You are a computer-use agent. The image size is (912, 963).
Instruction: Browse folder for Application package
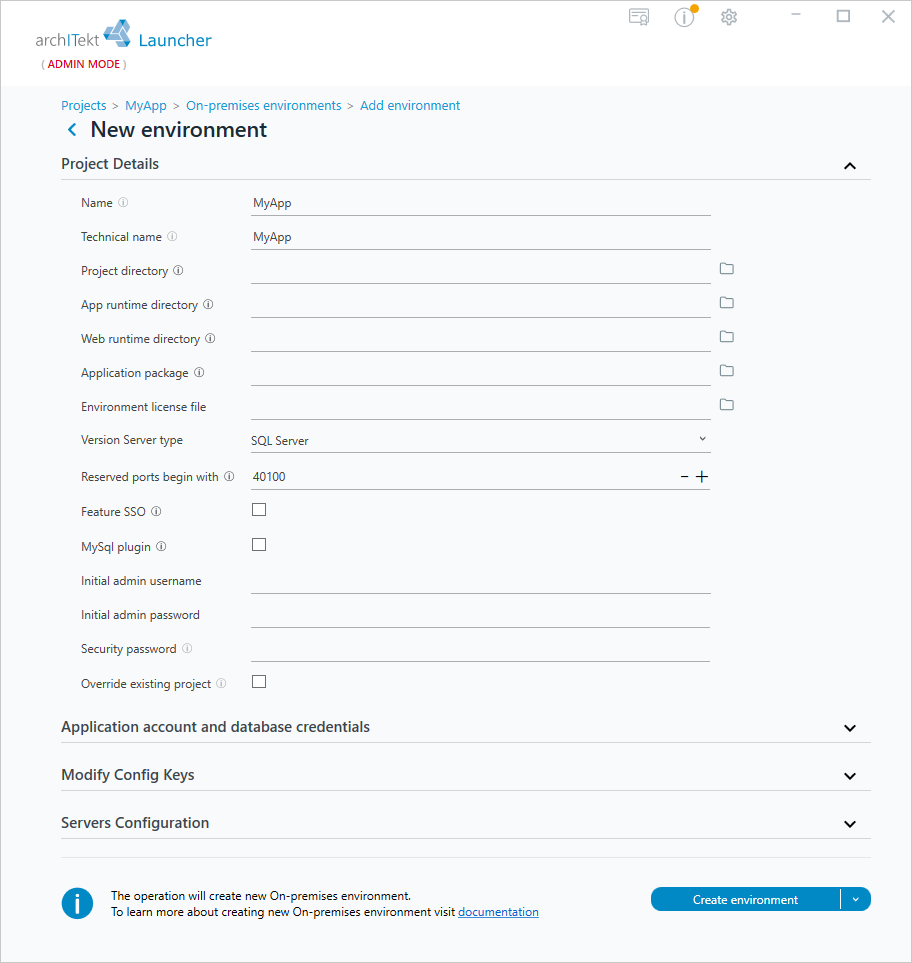point(727,370)
